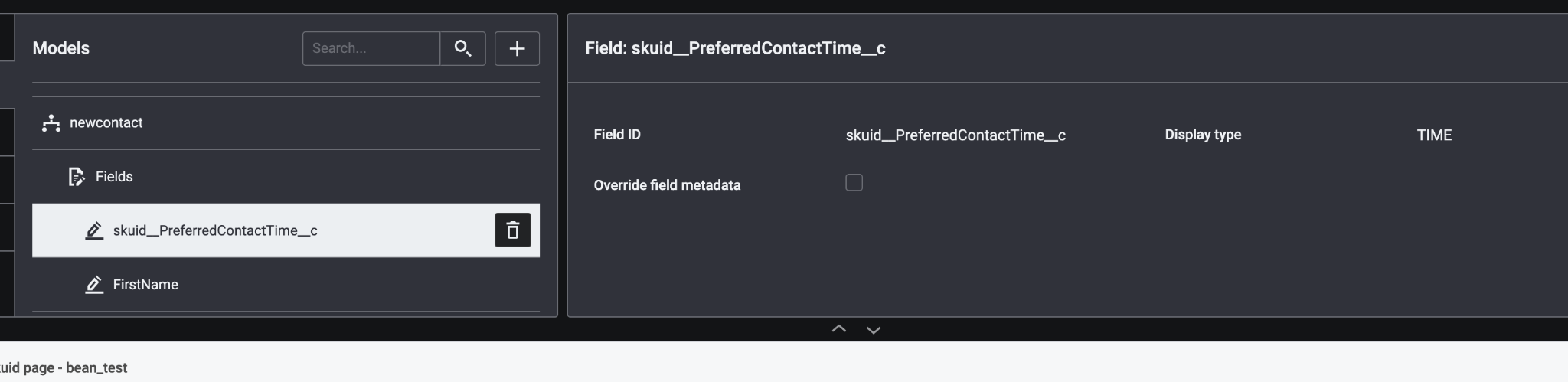Switch to the bean_test page tab
Image resolution: width=1568 pixels, height=382 pixels.
[x=64, y=367]
